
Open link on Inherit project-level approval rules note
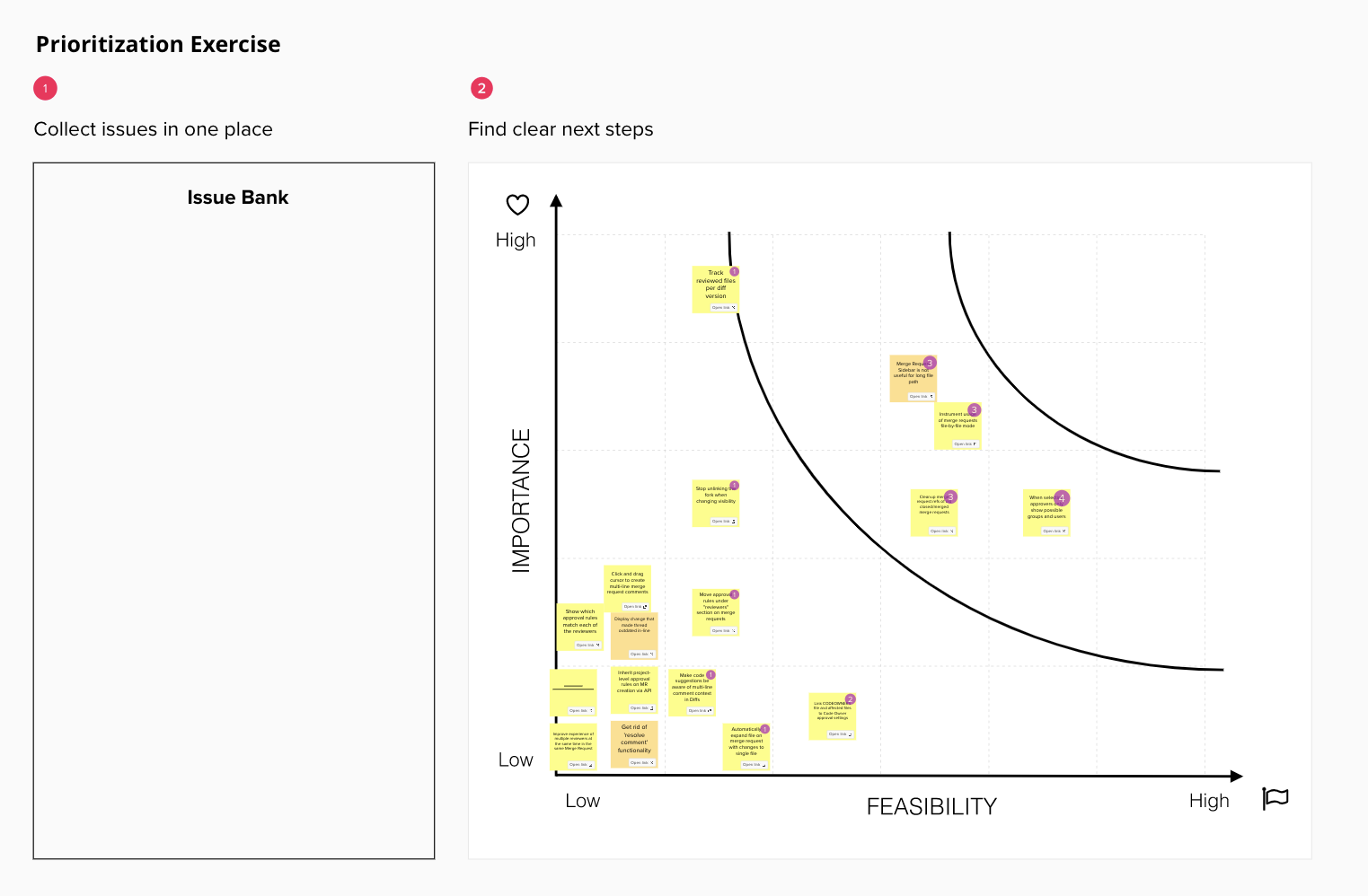click(x=640, y=707)
